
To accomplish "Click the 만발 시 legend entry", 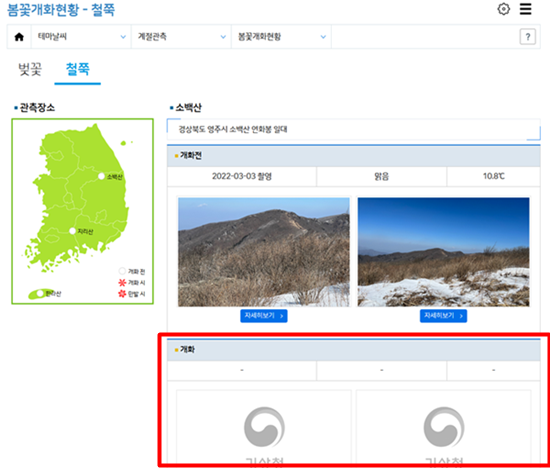I will click(132, 294).
